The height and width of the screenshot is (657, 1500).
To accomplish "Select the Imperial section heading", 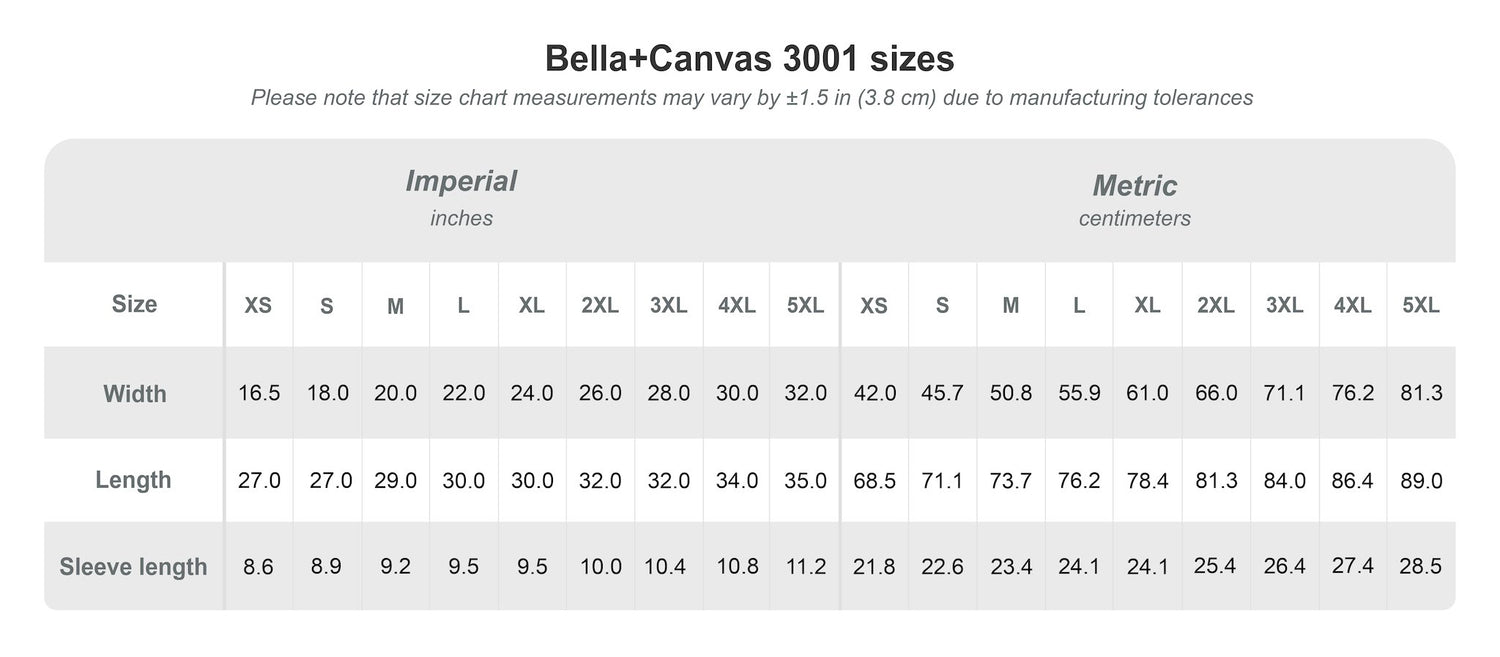I will (x=461, y=182).
